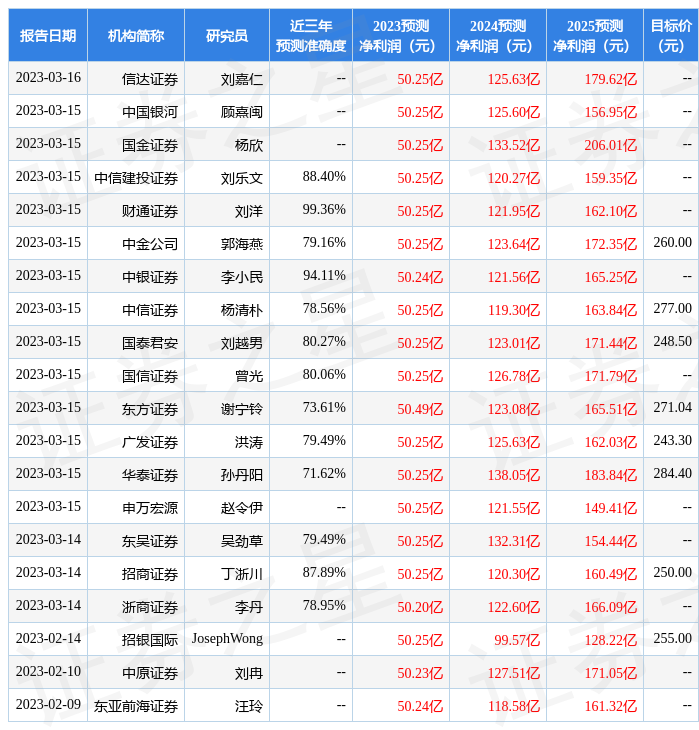
Task: Click the 260.00 target price
Action: pyautogui.click(x=672, y=242)
